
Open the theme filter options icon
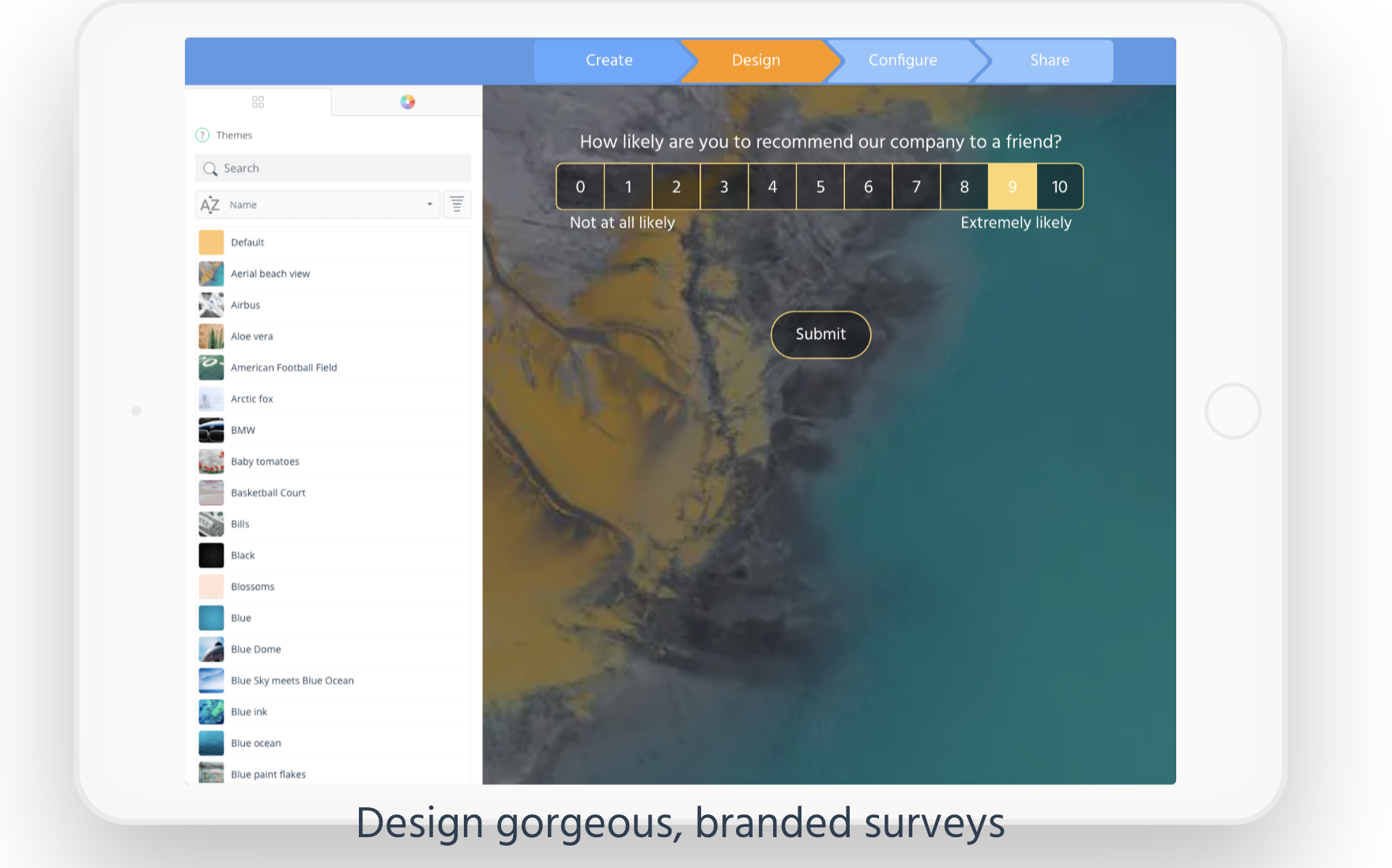(x=457, y=204)
